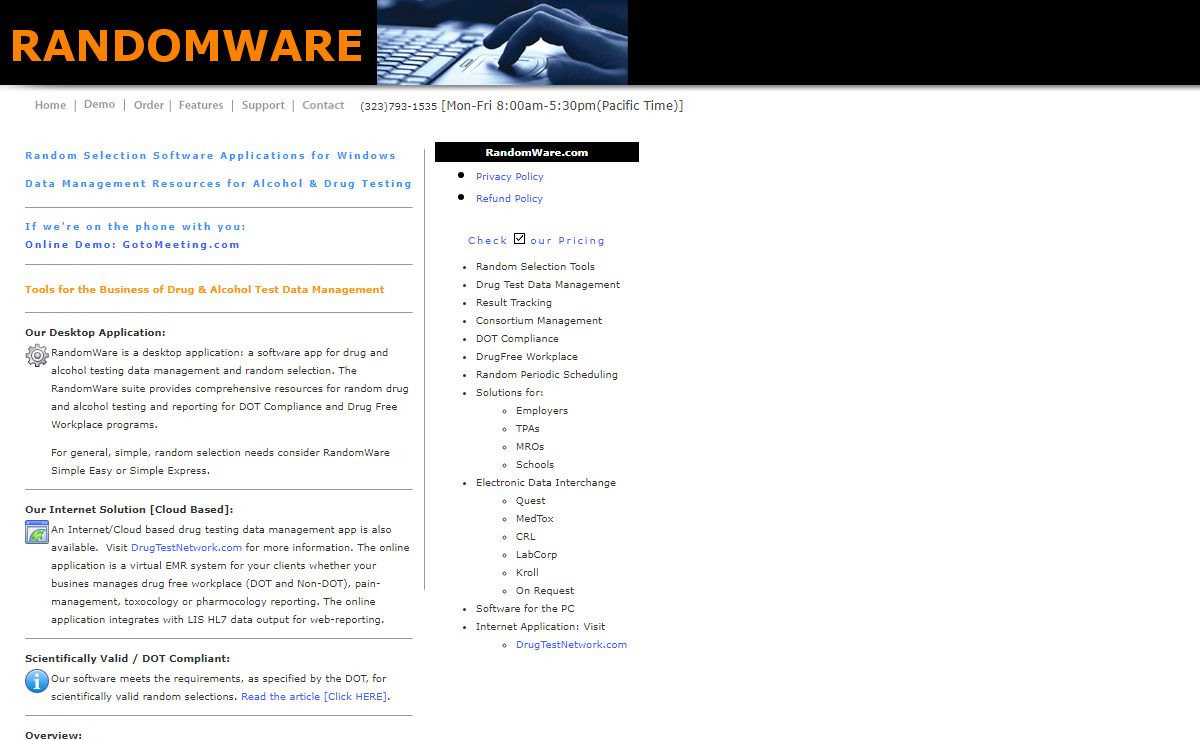Image resolution: width=1200 pixels, height=740 pixels.
Task: Open the Refund Policy link
Action: point(509,198)
